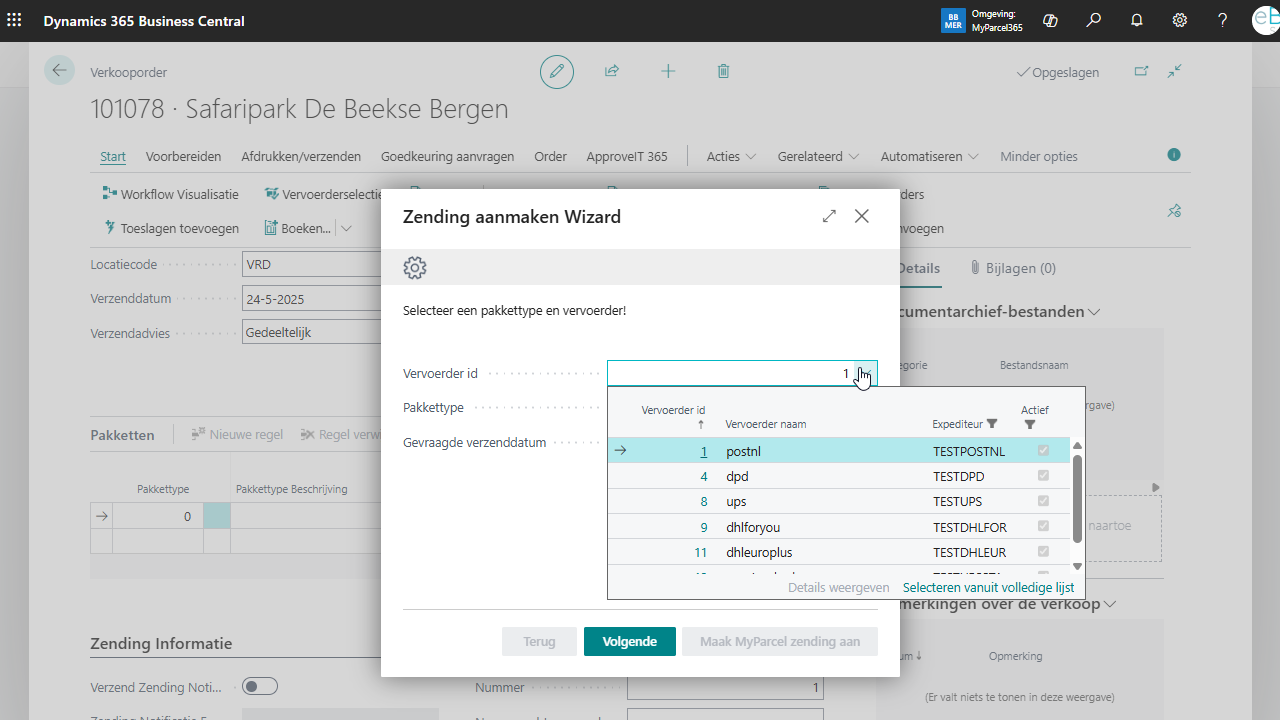Screen dimensions: 1280x720
Task: Click Minder opties
Action: click(x=1039, y=156)
